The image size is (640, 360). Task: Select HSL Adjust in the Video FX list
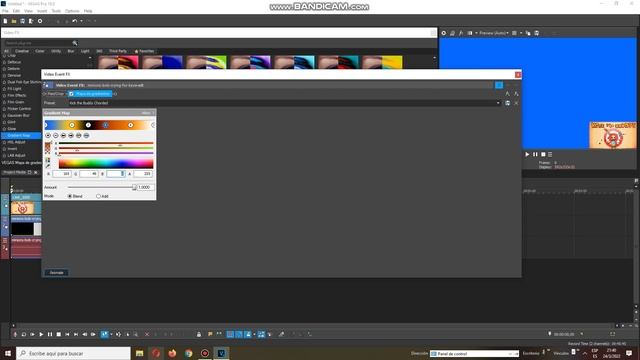pos(16,142)
